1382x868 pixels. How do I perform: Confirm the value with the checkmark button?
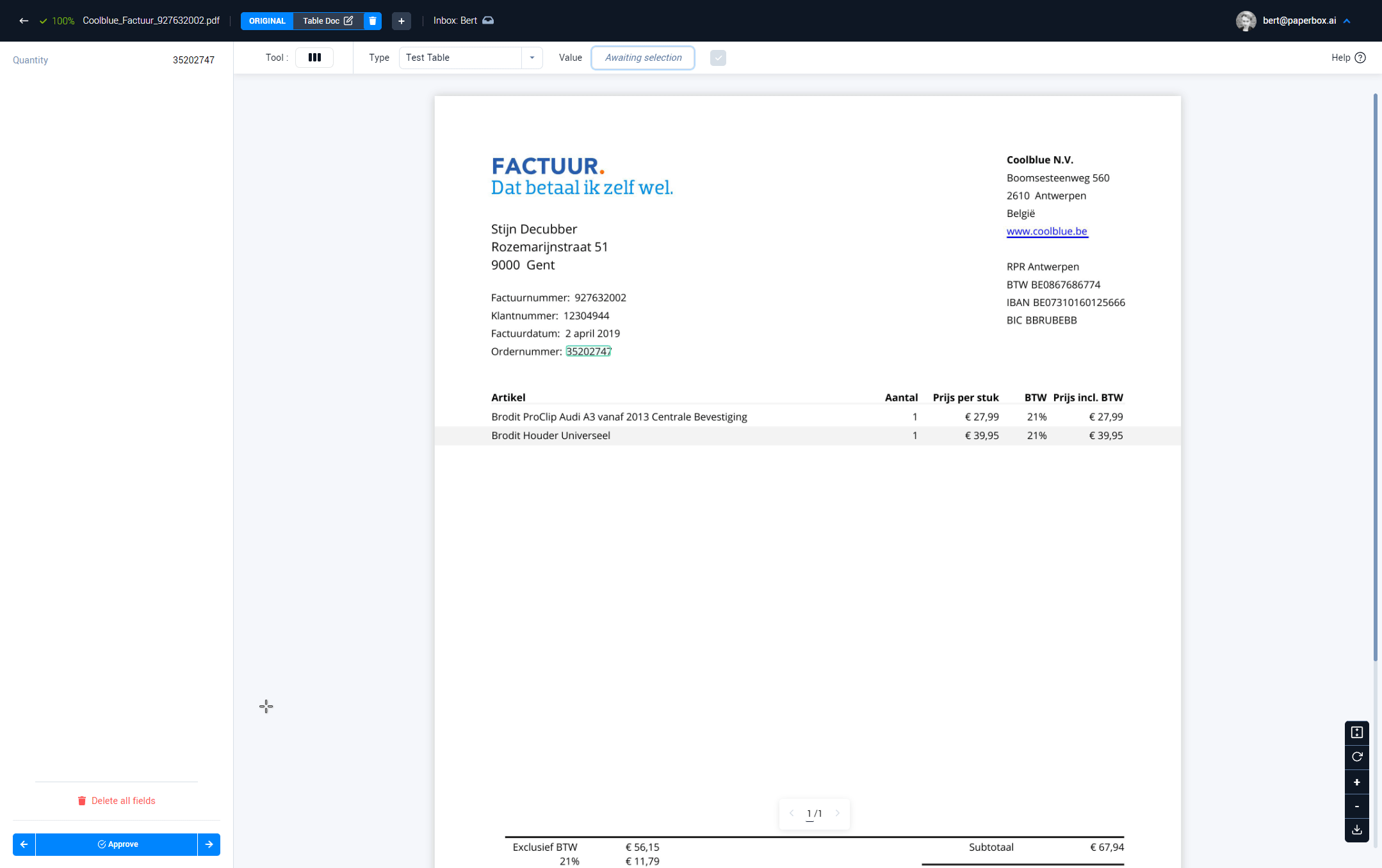coord(718,58)
